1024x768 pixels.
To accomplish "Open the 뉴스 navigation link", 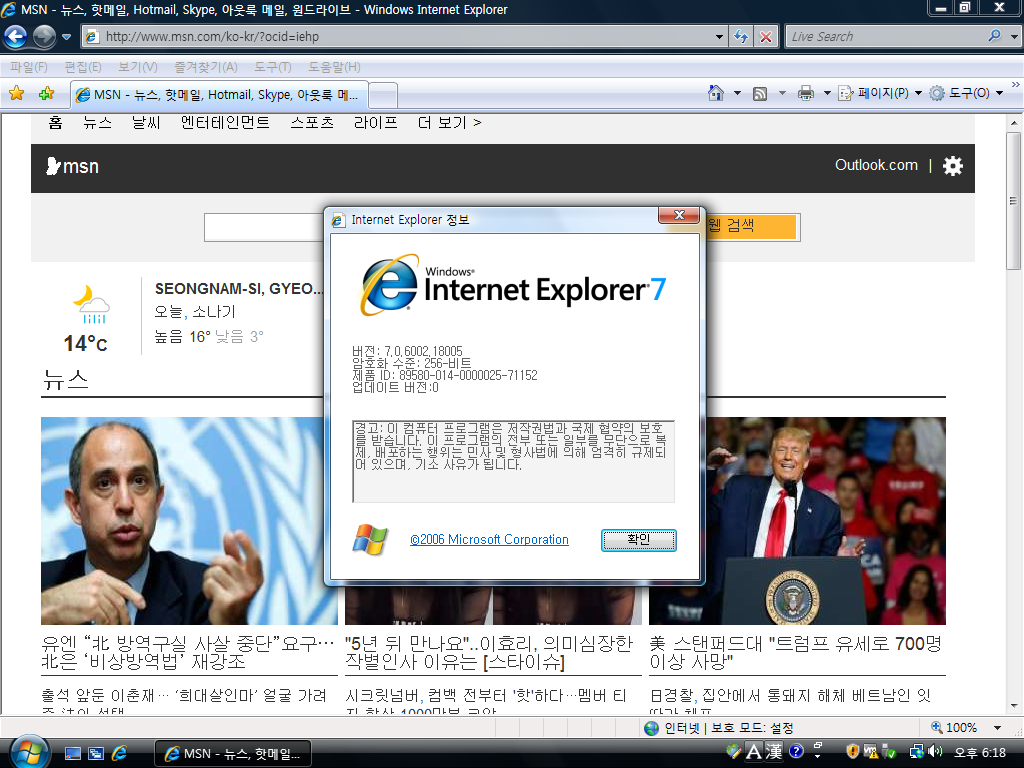I will pos(97,123).
